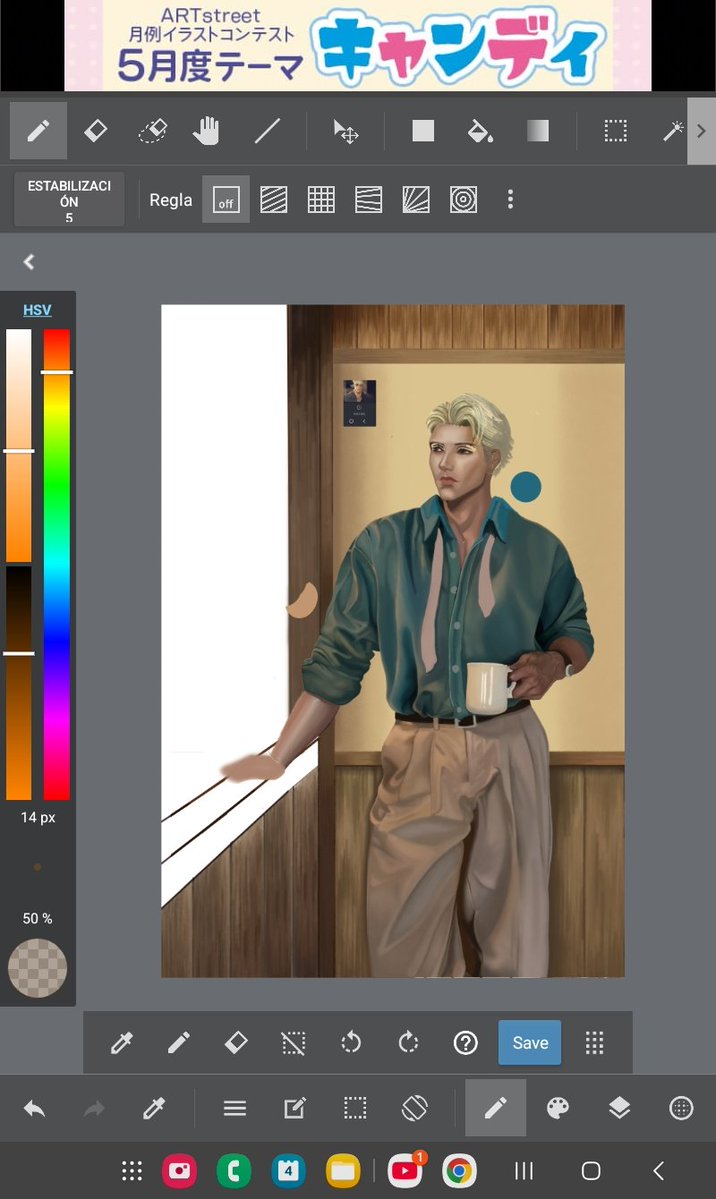The width and height of the screenshot is (716, 1199).
Task: Select brush in the shortcut bar
Action: coord(179,1043)
